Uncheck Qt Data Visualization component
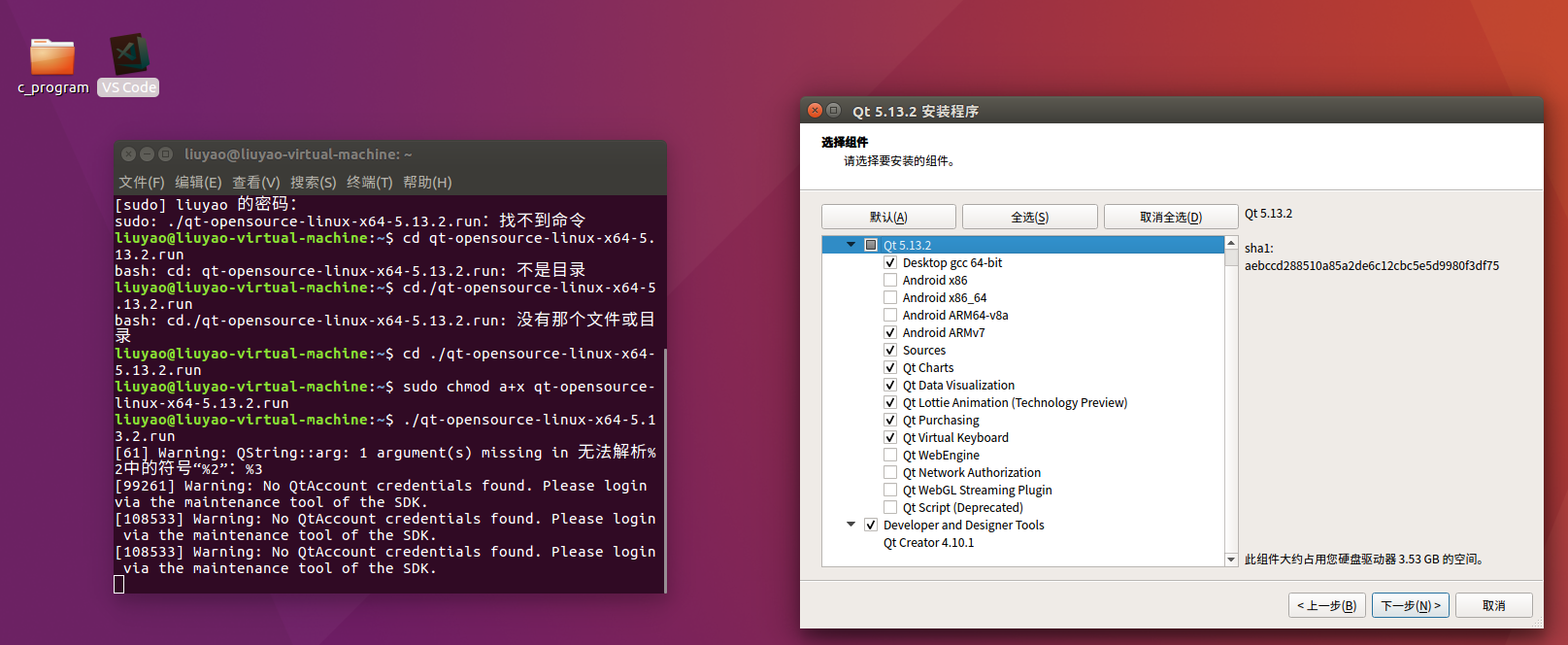 pos(890,386)
